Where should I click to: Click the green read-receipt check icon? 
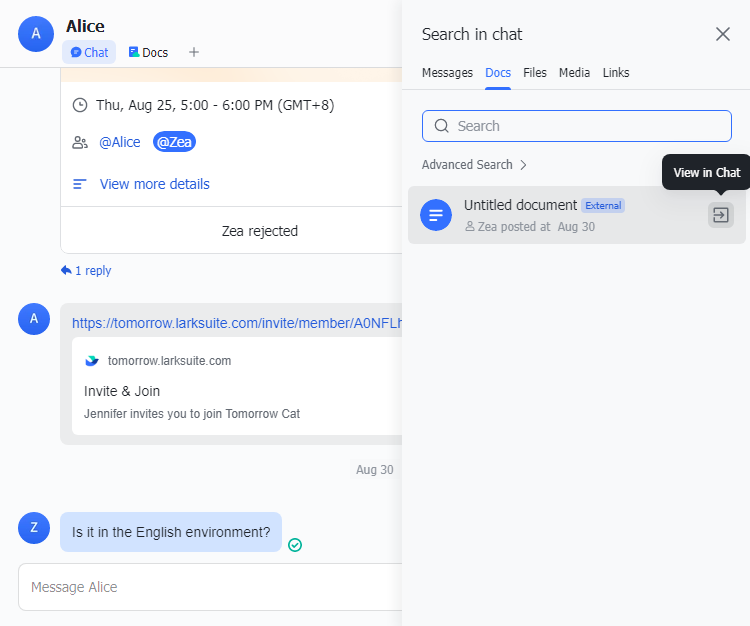coord(295,545)
